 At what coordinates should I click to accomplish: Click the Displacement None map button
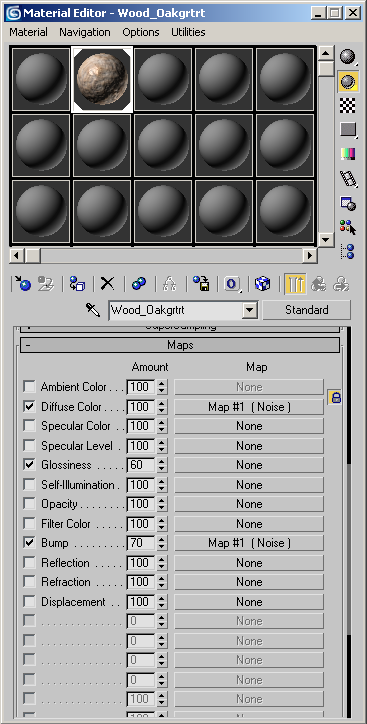pyautogui.click(x=249, y=602)
